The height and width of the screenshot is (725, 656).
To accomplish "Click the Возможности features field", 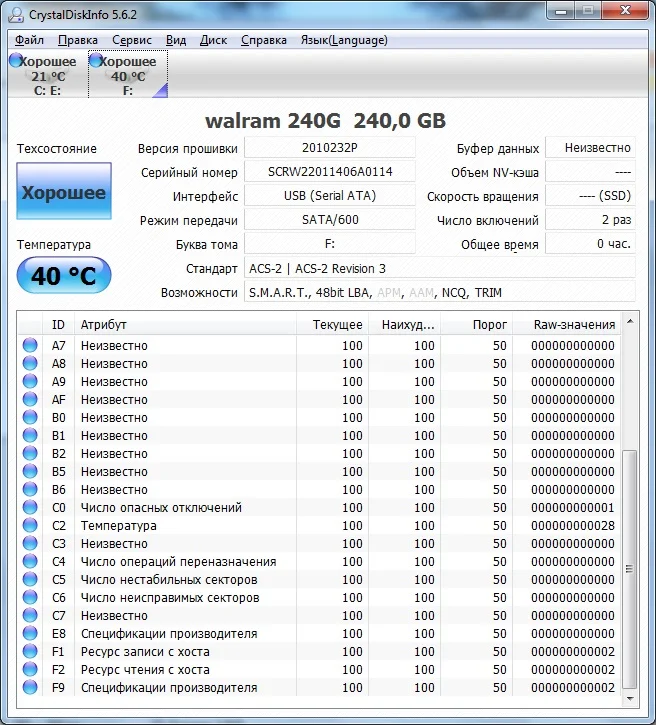I will pos(440,293).
